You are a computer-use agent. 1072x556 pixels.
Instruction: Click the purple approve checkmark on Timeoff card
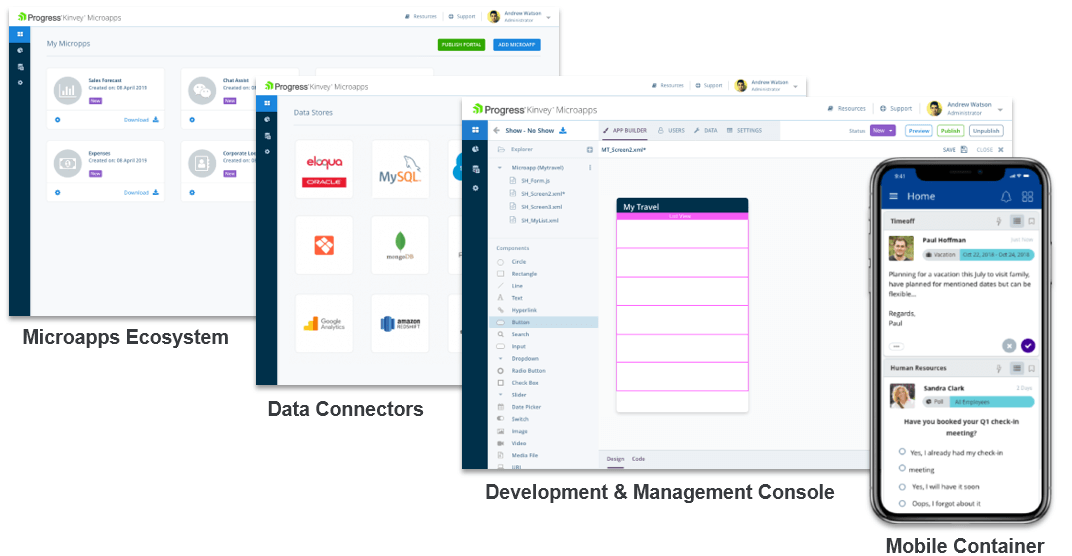[x=1028, y=345]
